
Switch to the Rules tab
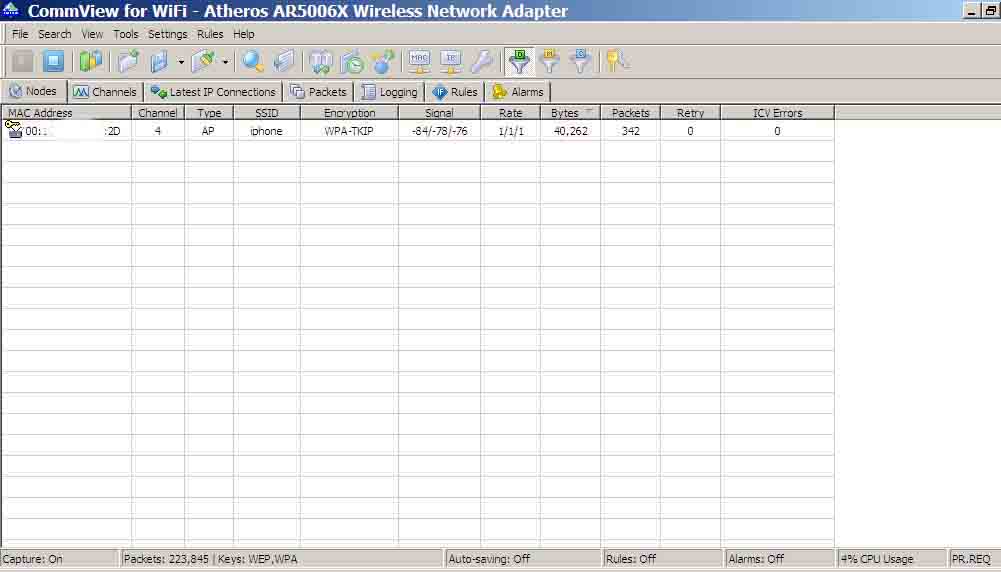455,92
